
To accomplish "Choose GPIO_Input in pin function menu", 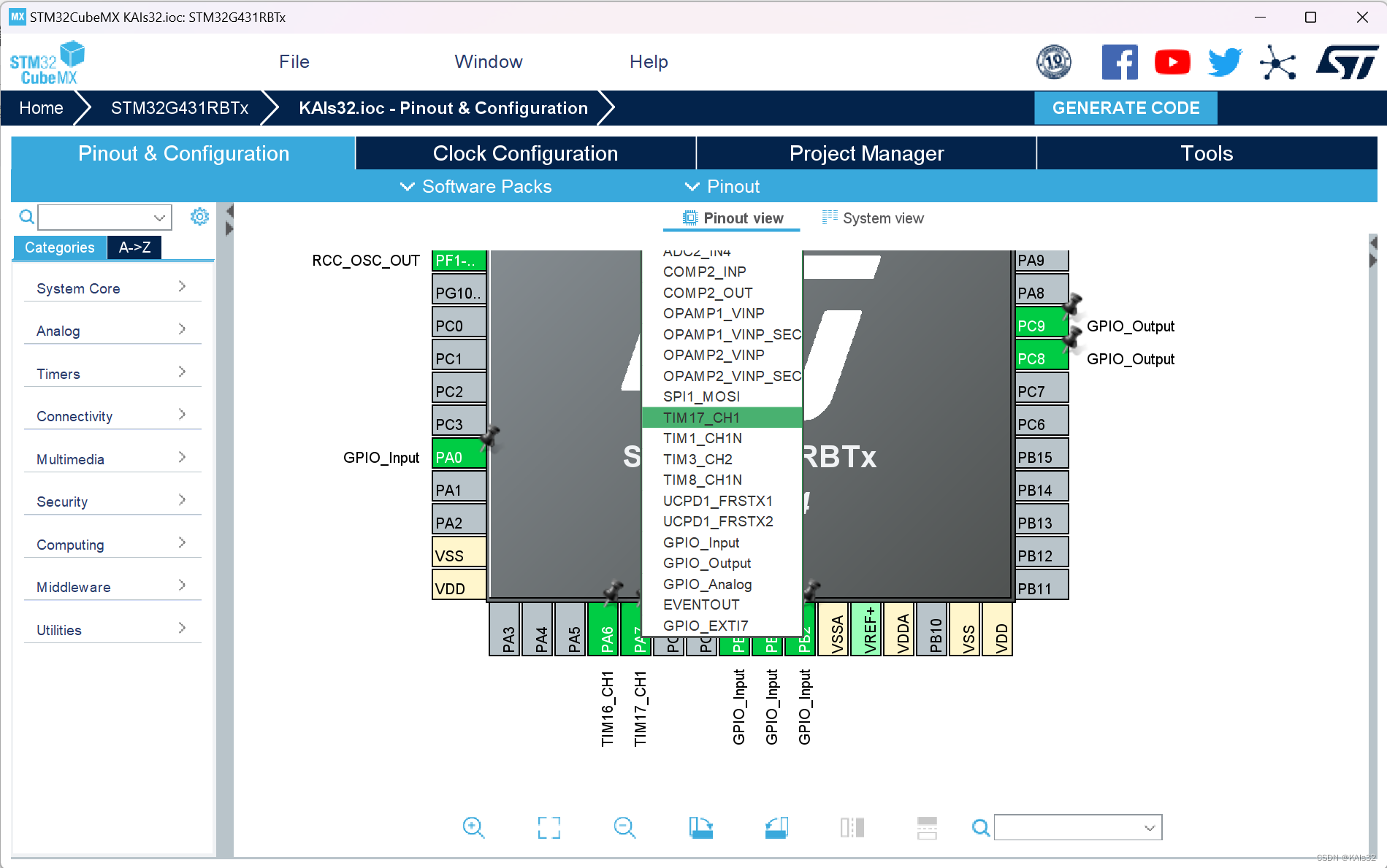I will tap(722, 542).
